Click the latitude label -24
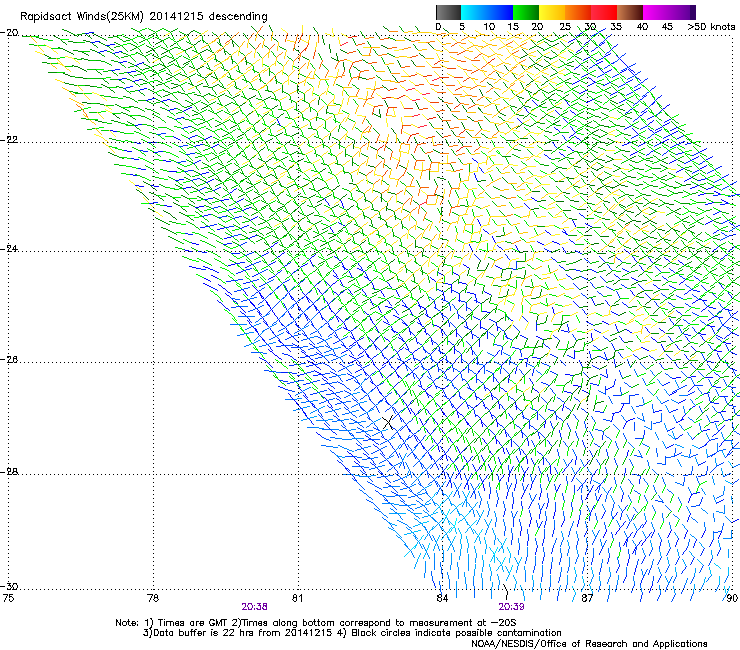740x650 pixels. [9, 249]
